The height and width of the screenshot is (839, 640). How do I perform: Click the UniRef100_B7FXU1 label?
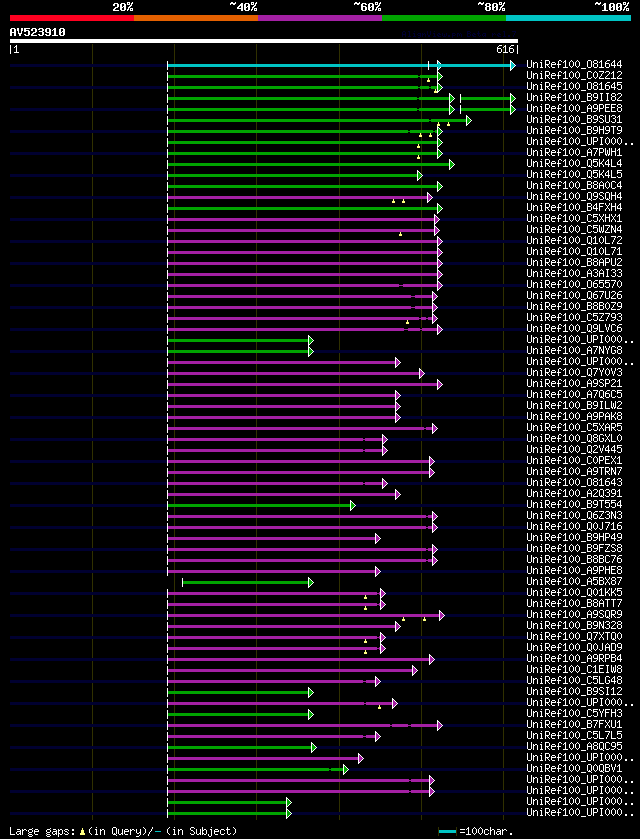(x=574, y=723)
